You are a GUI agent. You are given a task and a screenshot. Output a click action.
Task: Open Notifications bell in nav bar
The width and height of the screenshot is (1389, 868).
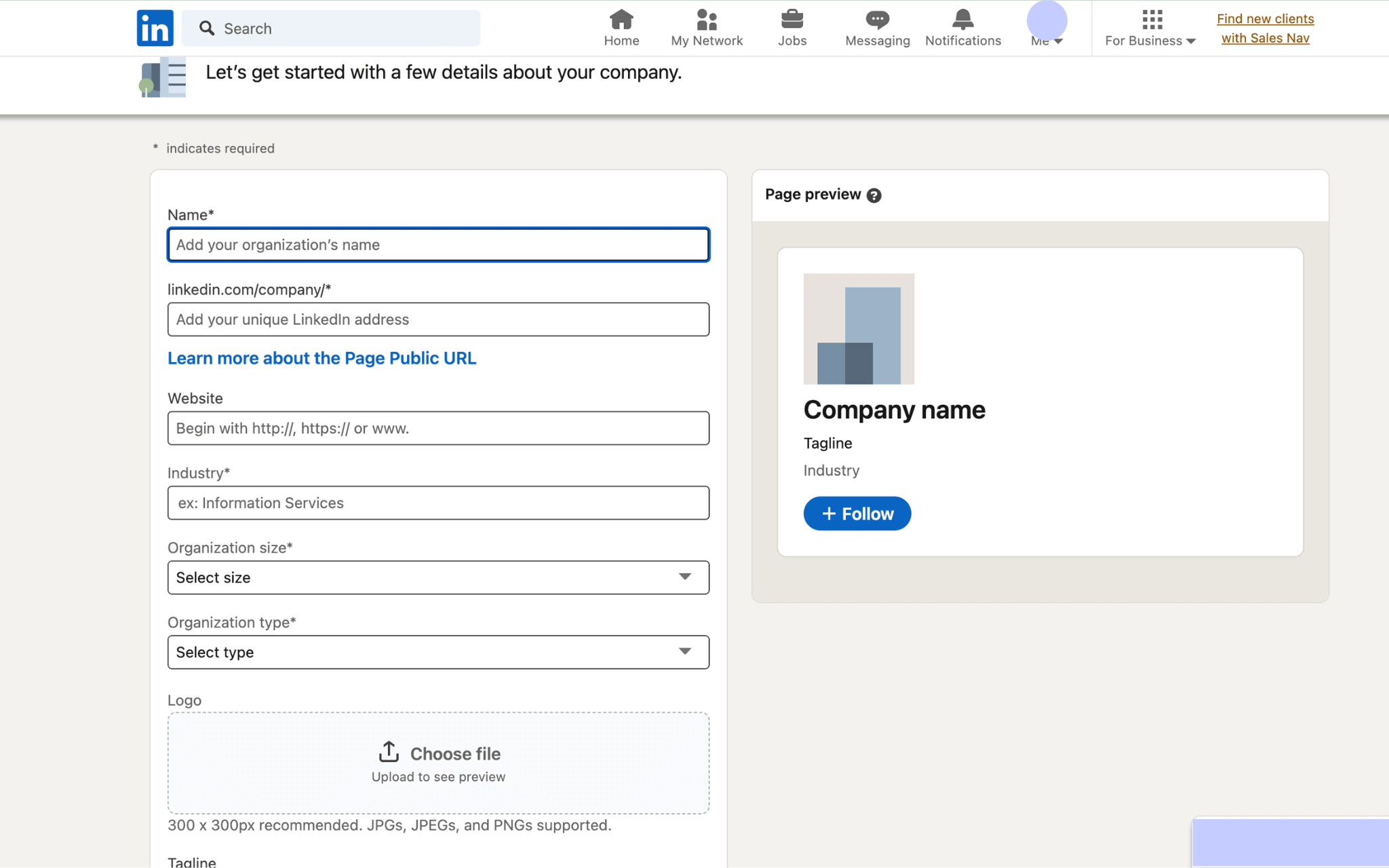(x=963, y=28)
